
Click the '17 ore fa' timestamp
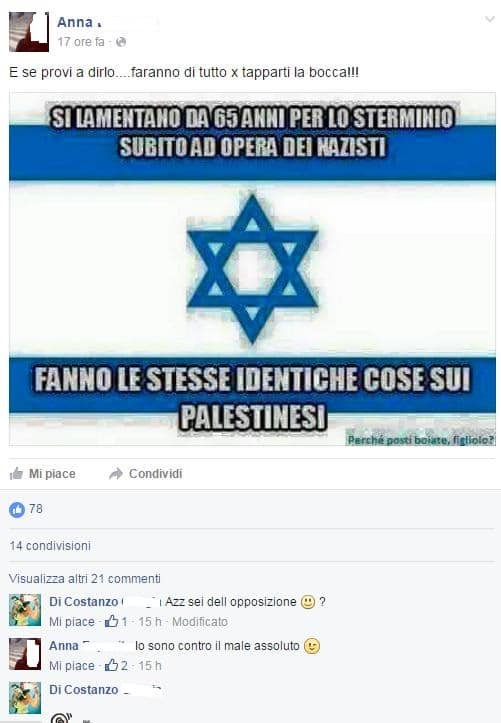[x=81, y=42]
